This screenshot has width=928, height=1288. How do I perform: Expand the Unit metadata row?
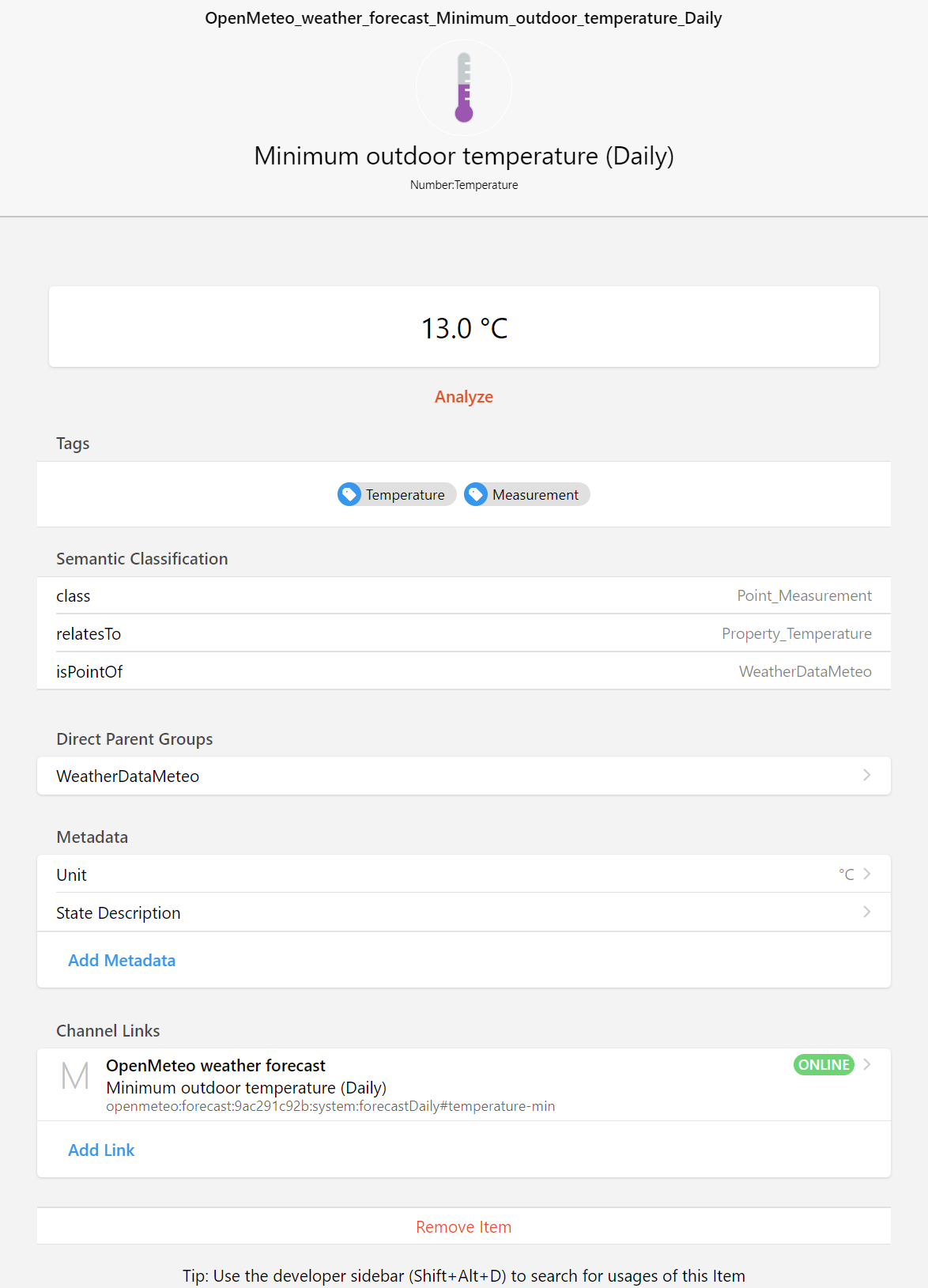866,874
